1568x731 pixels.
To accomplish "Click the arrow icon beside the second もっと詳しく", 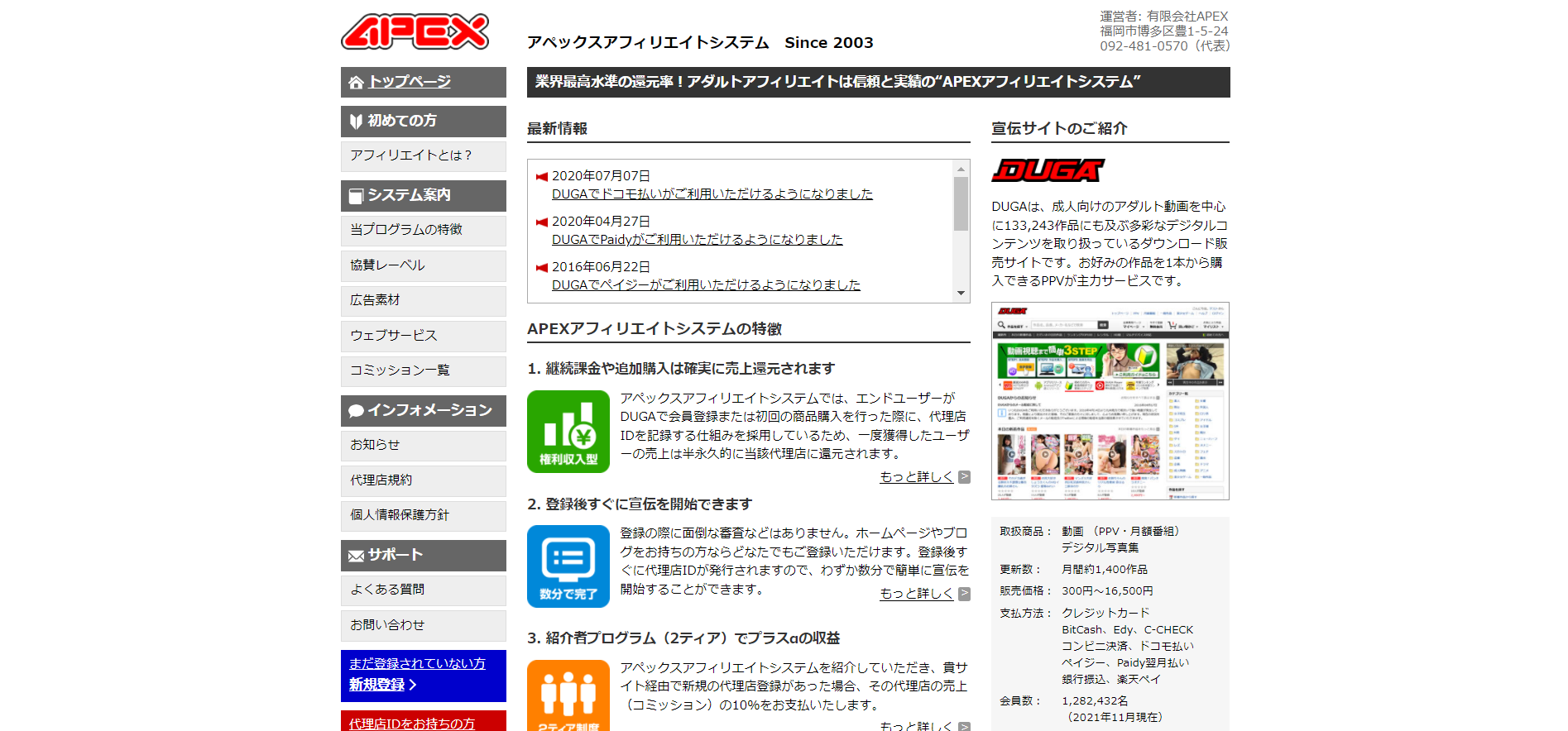I will [964, 594].
